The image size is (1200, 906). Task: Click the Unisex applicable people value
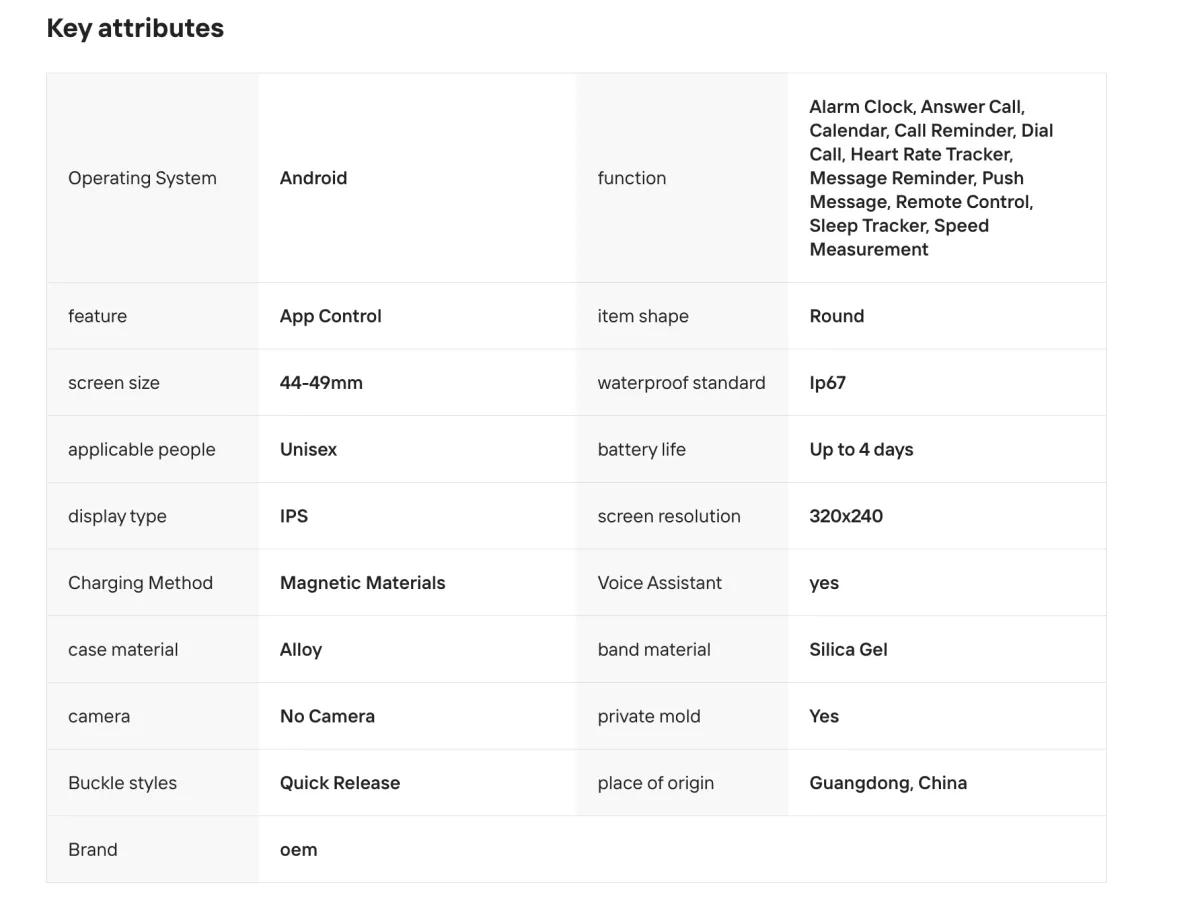tap(308, 450)
